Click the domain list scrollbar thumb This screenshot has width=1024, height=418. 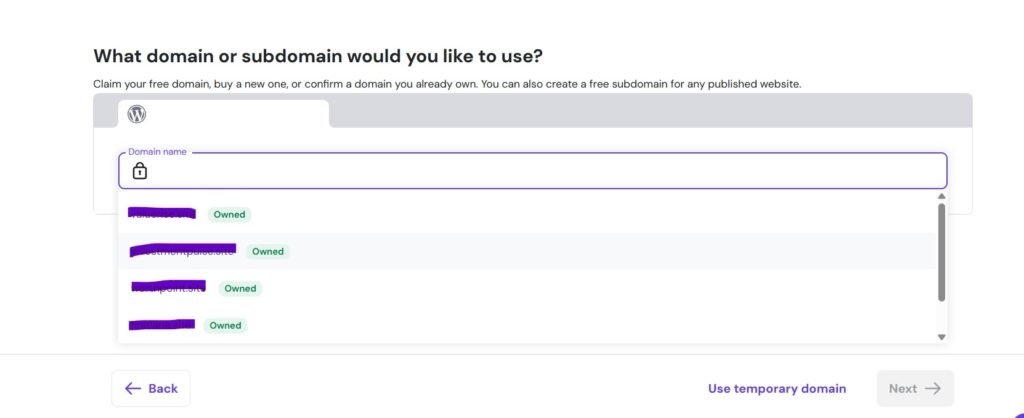pos(941,250)
